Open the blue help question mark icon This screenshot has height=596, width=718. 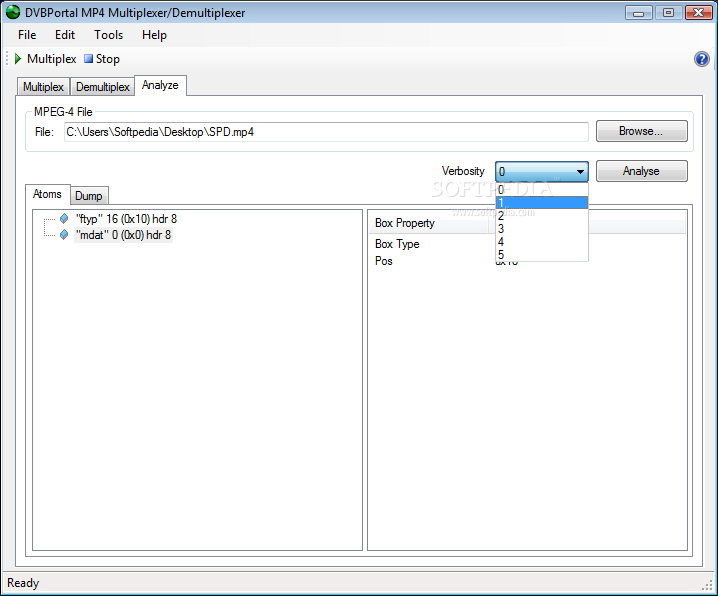point(702,59)
